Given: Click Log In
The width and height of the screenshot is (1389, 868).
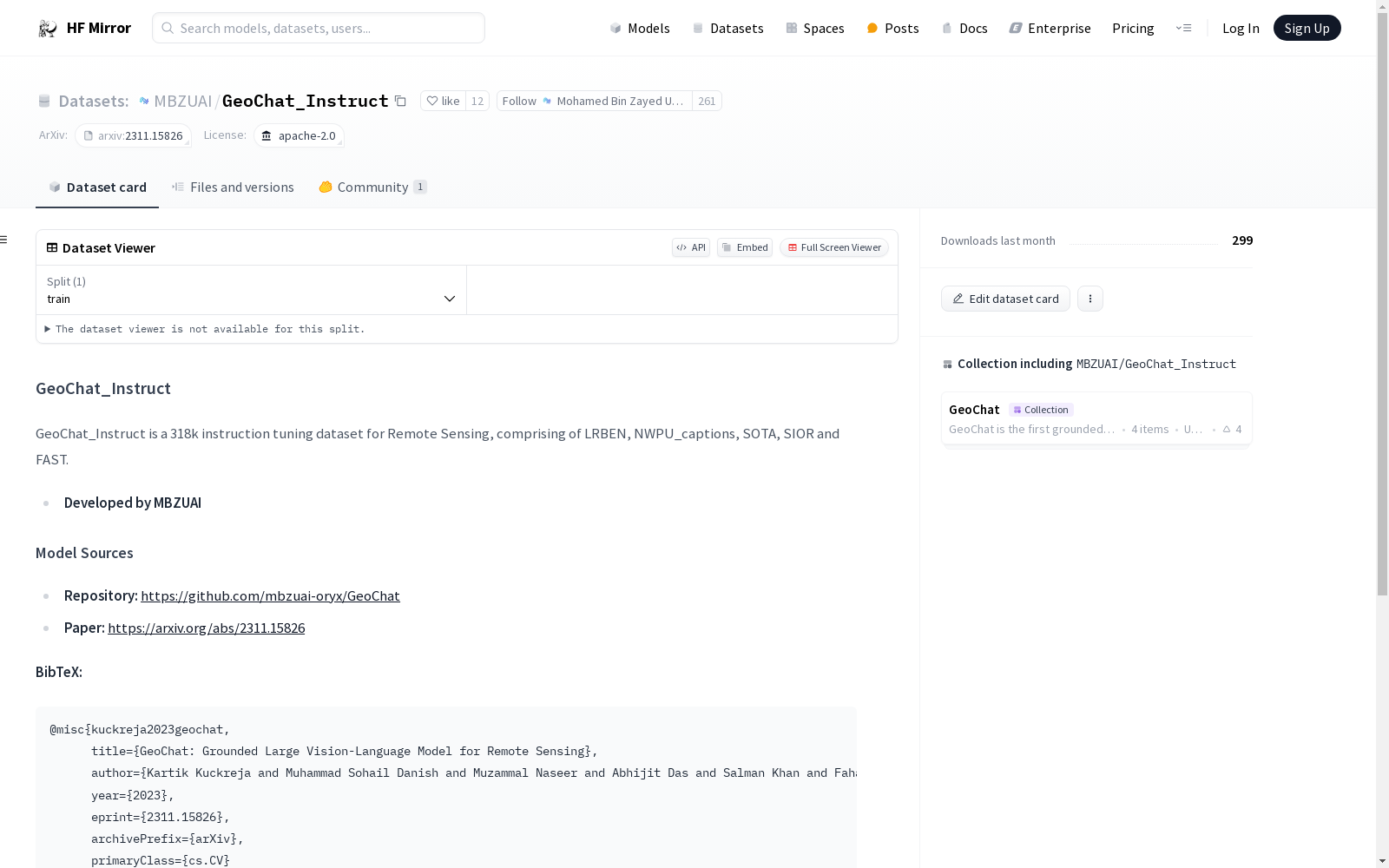Looking at the screenshot, I should tap(1241, 28).
